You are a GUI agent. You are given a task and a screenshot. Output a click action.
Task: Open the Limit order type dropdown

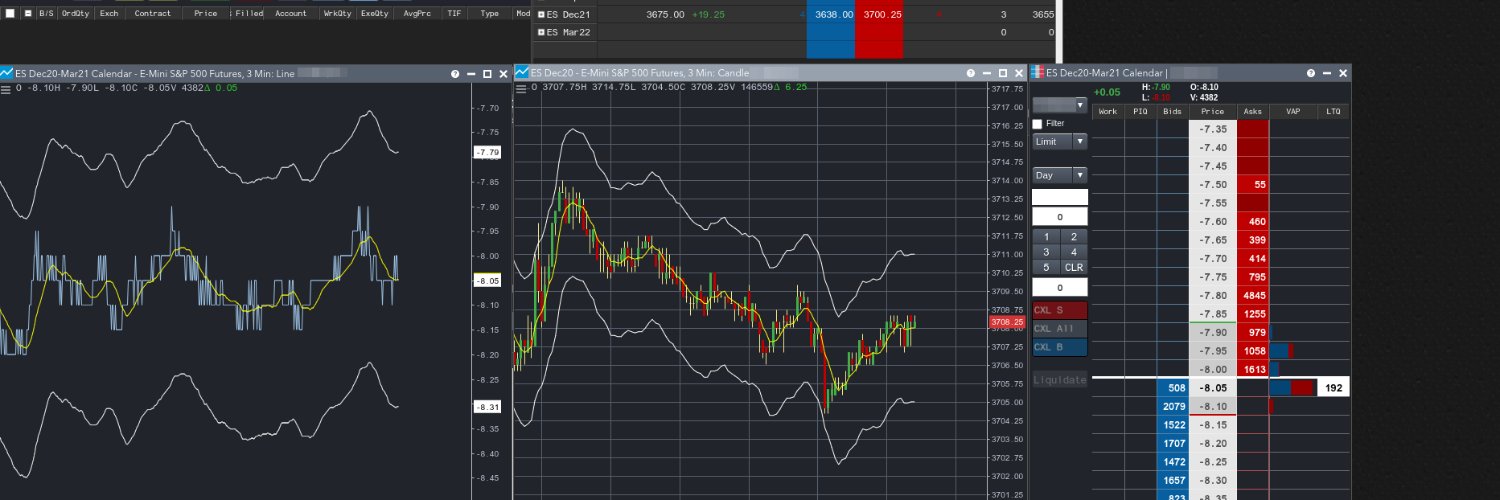[1060, 142]
